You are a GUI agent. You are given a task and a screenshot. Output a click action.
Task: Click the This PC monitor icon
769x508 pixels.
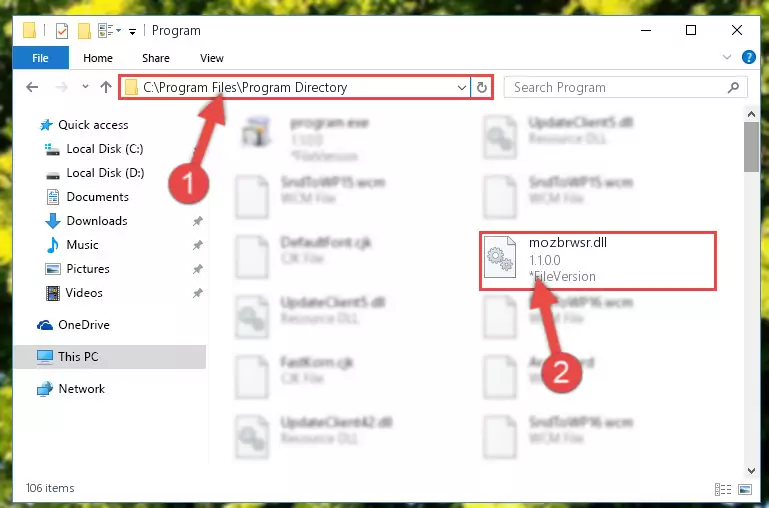(x=45, y=357)
